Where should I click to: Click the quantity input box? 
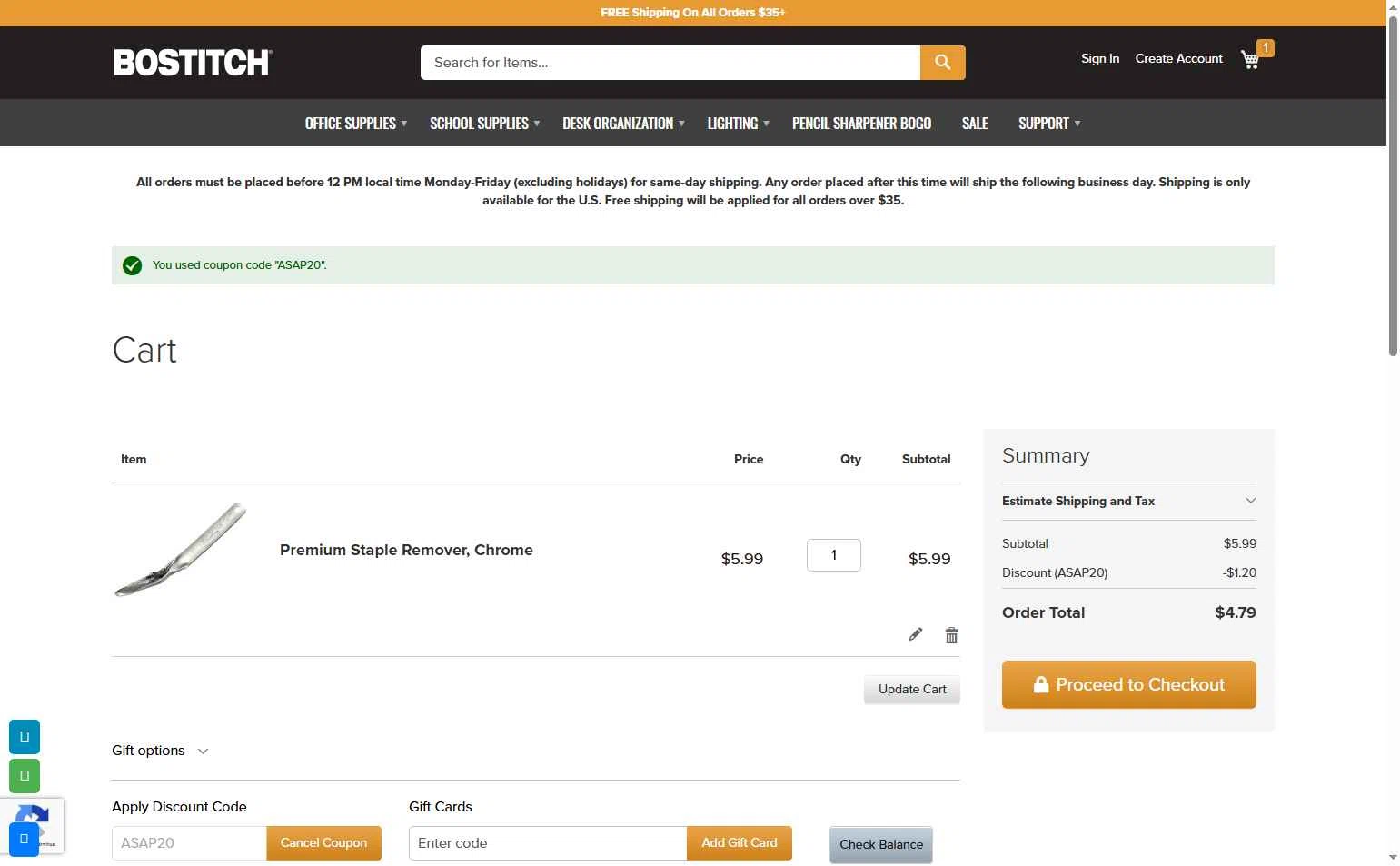click(x=833, y=555)
